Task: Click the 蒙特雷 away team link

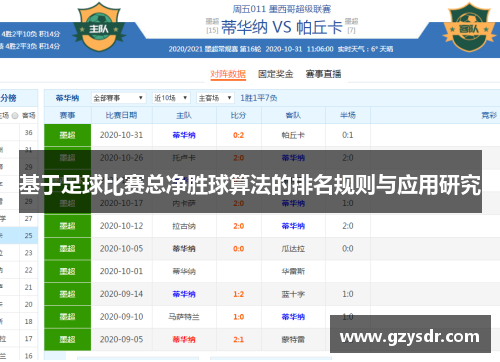Action: (x=293, y=339)
